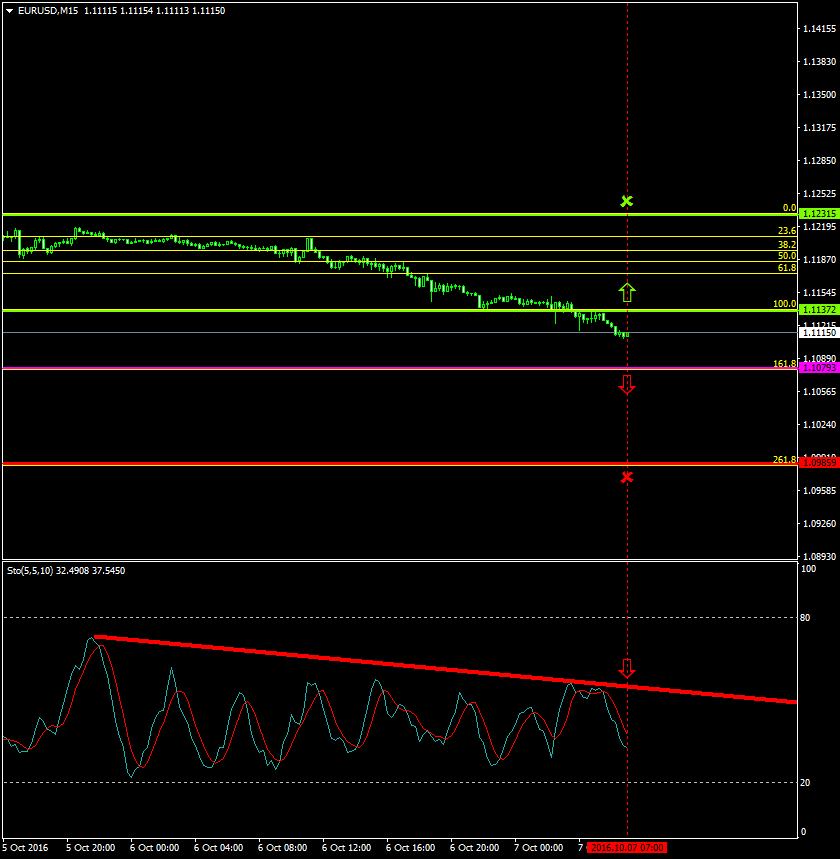
Task: Click the 161.8 Fibonacci level label
Action: click(784, 364)
